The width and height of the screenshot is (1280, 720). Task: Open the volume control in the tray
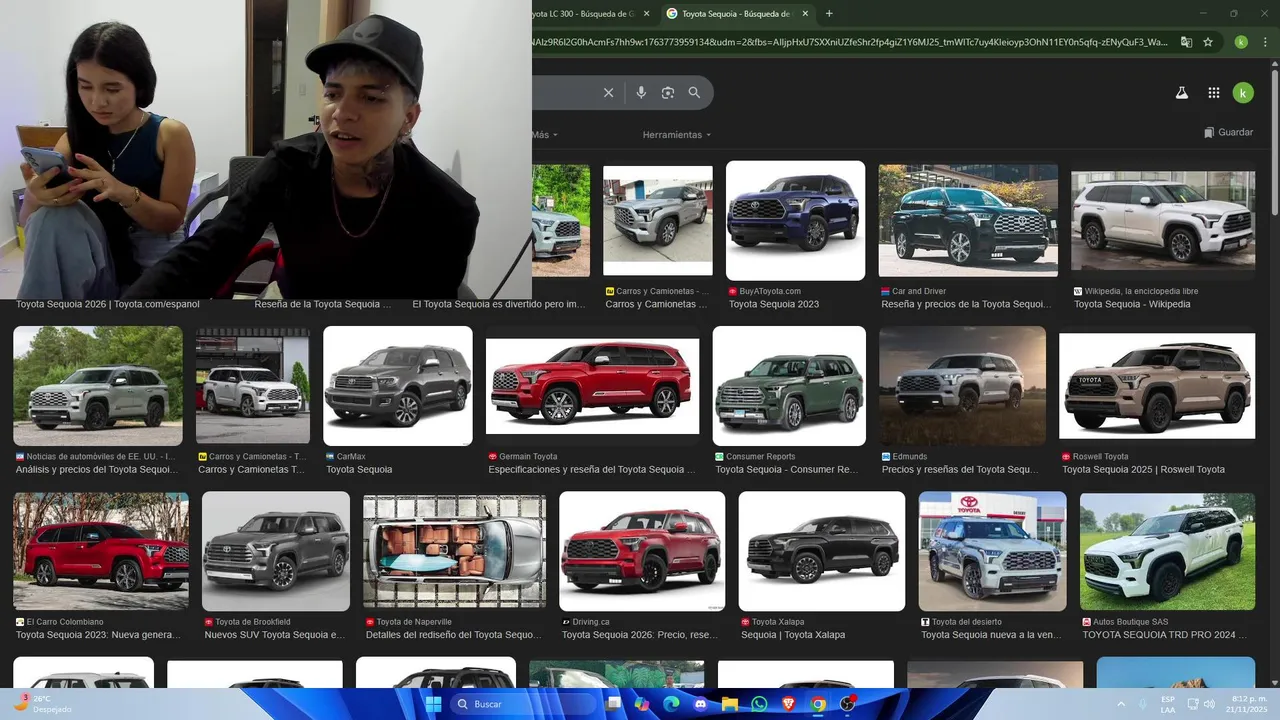pos(1209,704)
